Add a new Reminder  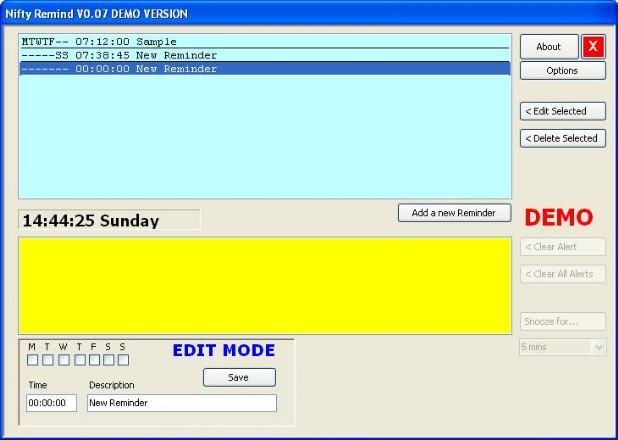454,213
